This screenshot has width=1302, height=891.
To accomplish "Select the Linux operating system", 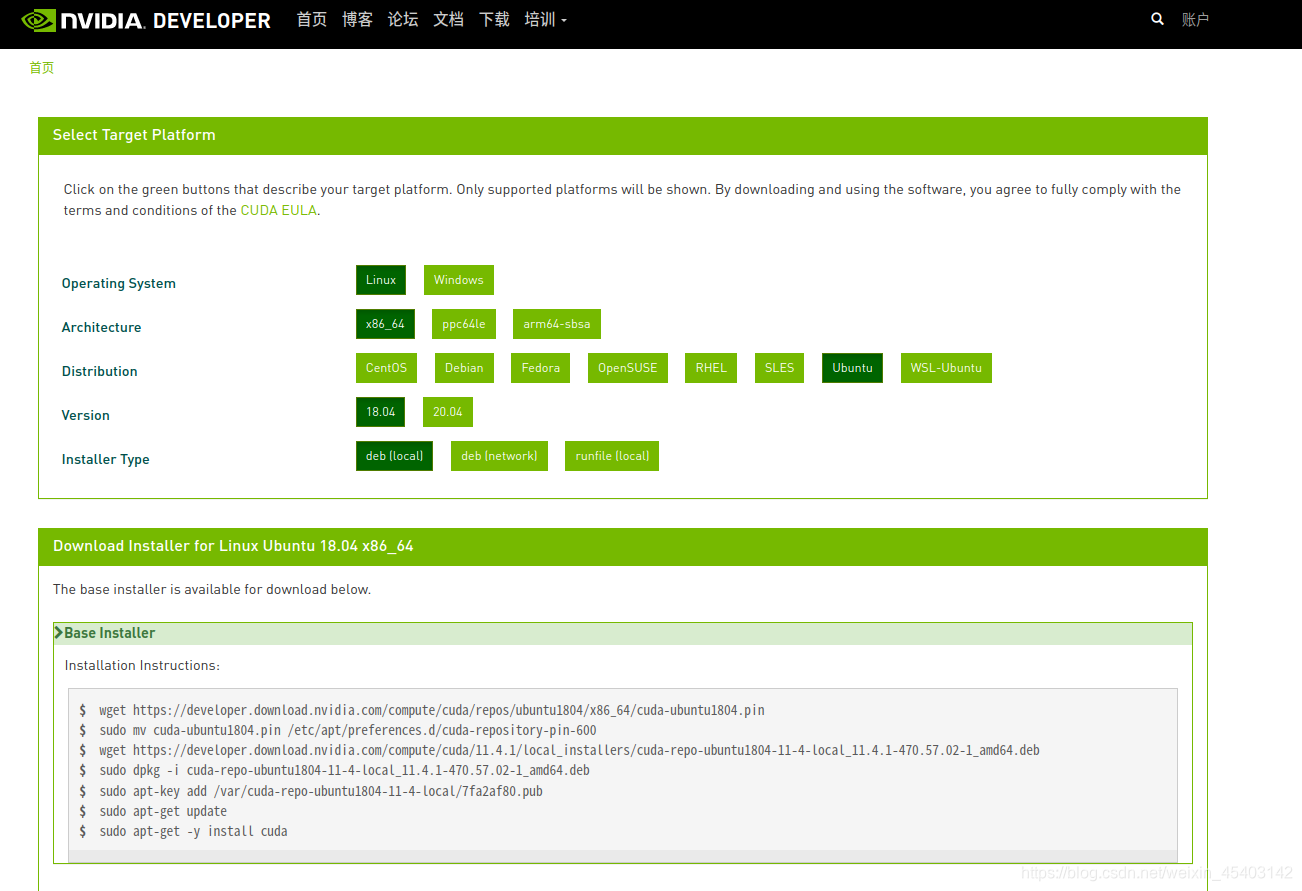I will pos(381,280).
